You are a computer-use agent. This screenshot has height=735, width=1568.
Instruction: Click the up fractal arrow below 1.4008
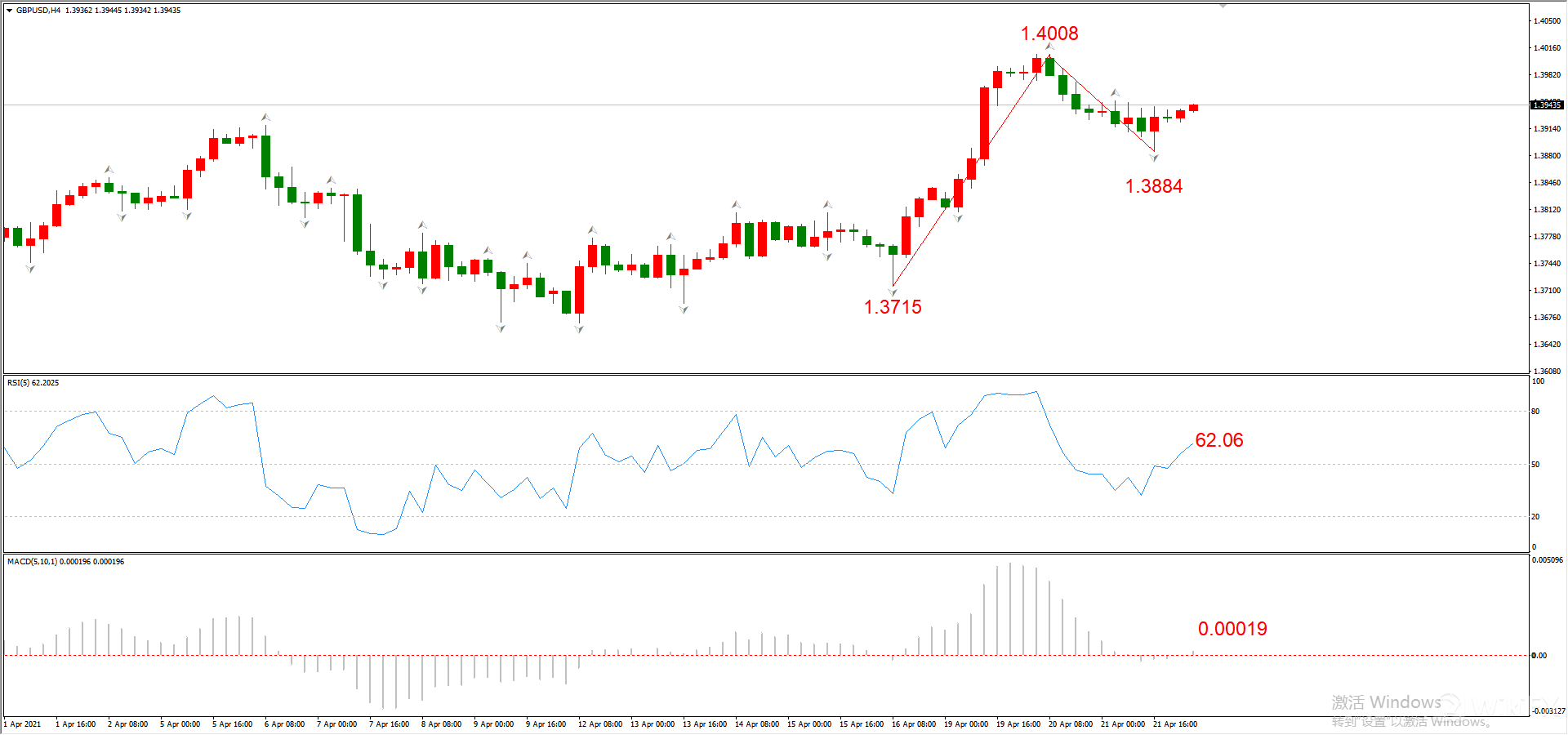[x=1049, y=47]
